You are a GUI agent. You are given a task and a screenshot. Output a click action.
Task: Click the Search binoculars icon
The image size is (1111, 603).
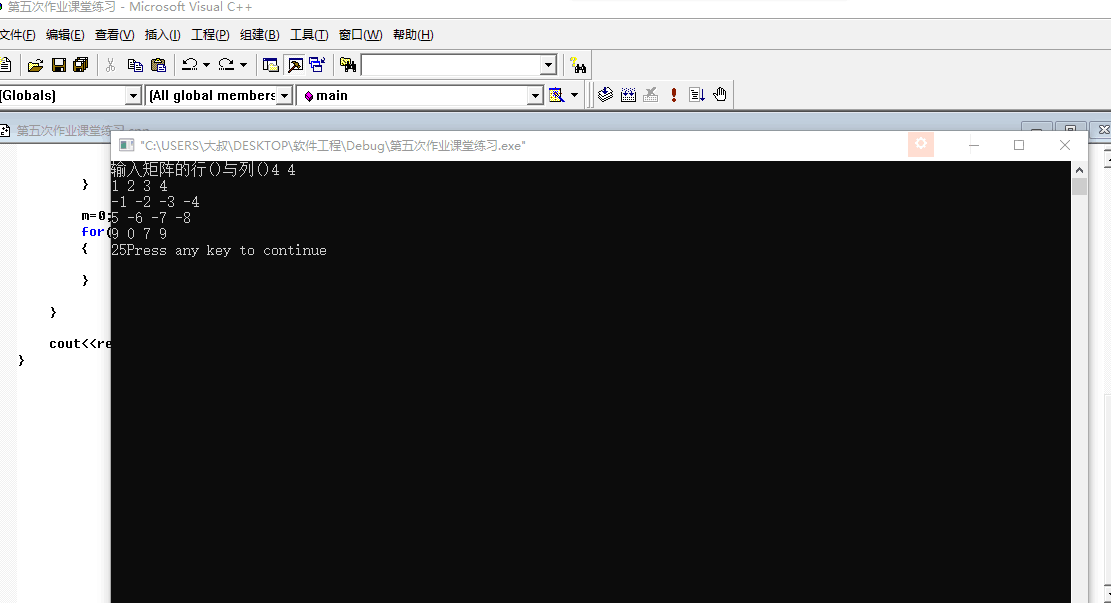click(578, 66)
